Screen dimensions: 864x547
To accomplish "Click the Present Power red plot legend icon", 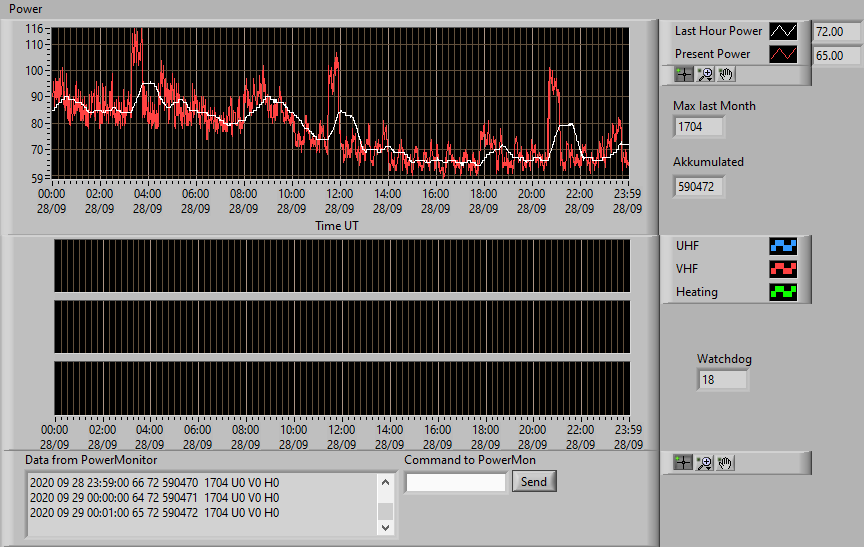I will (x=783, y=54).
